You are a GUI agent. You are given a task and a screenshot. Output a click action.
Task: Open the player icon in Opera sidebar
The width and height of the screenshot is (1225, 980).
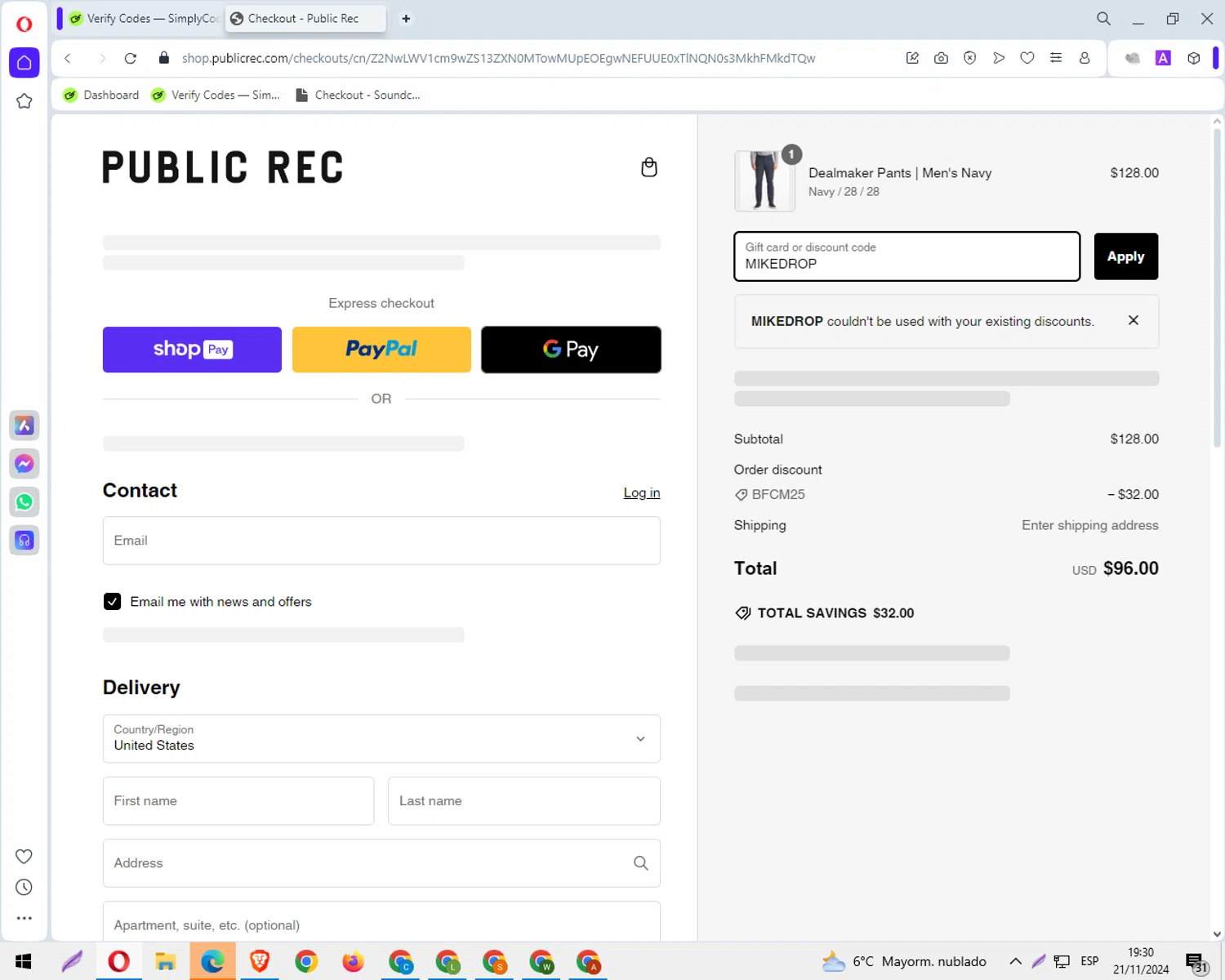(24, 540)
